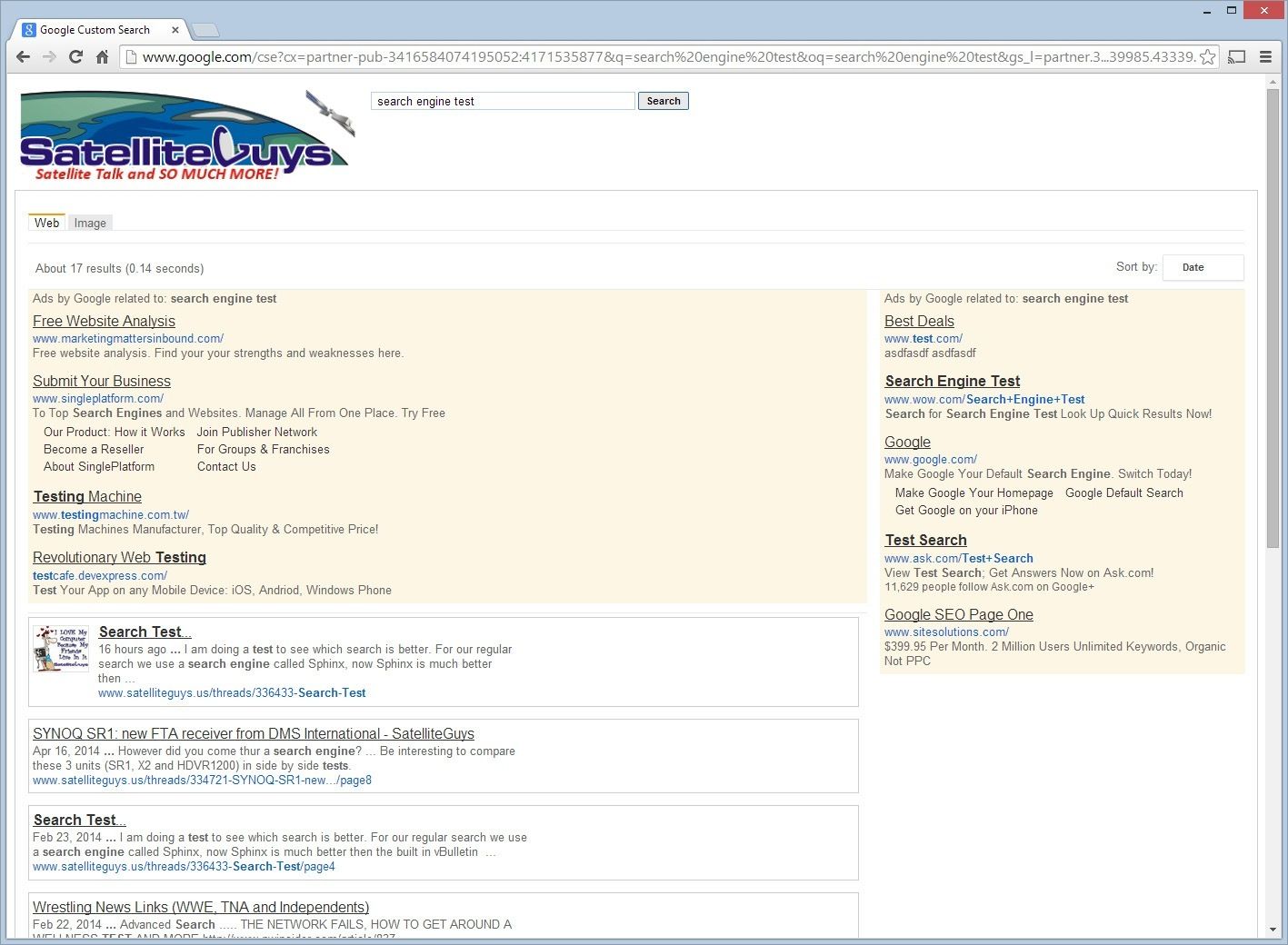Click the Search button
The width and height of the screenshot is (1288, 945).
664,101
